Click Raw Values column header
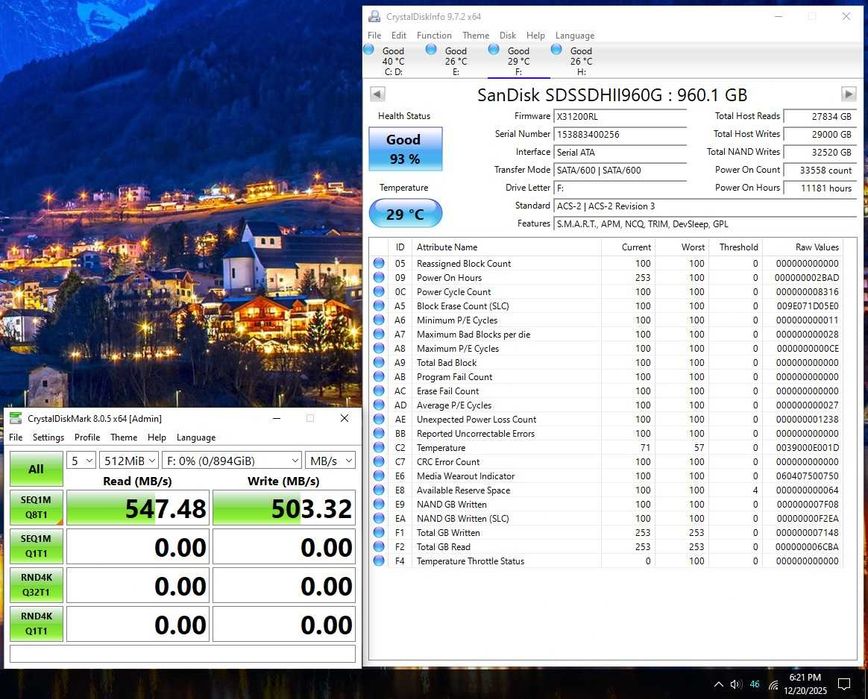 (817, 247)
